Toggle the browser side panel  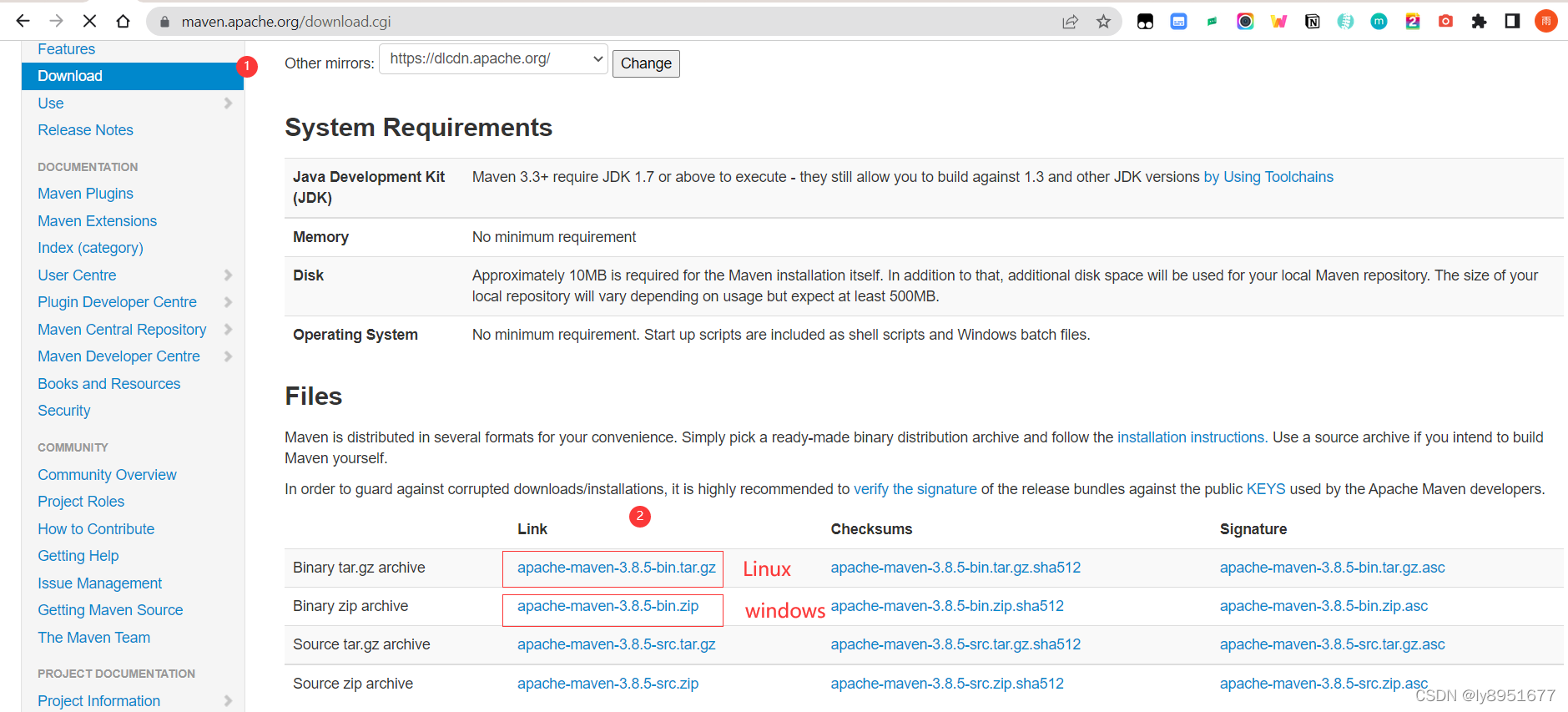pyautogui.click(x=1512, y=22)
